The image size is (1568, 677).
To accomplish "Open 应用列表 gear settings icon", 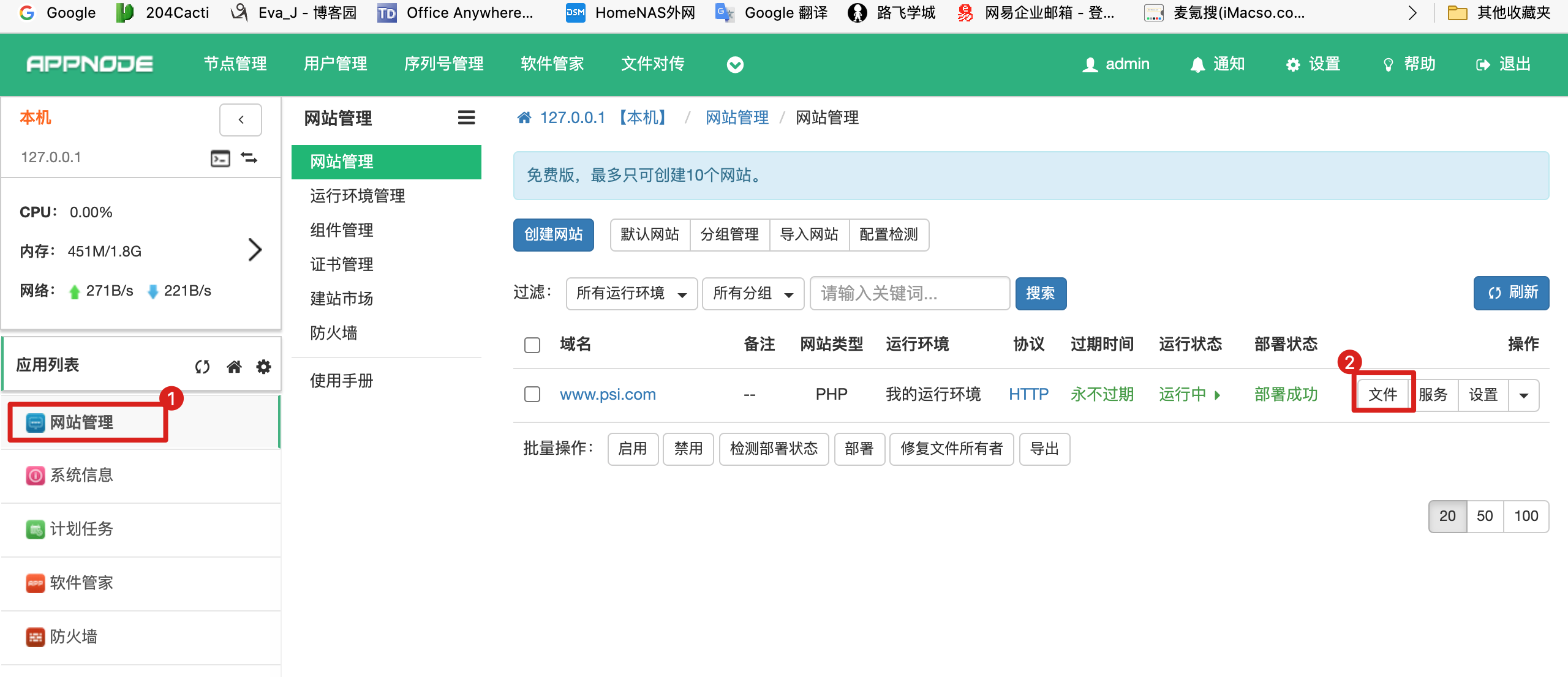I will tap(263, 367).
